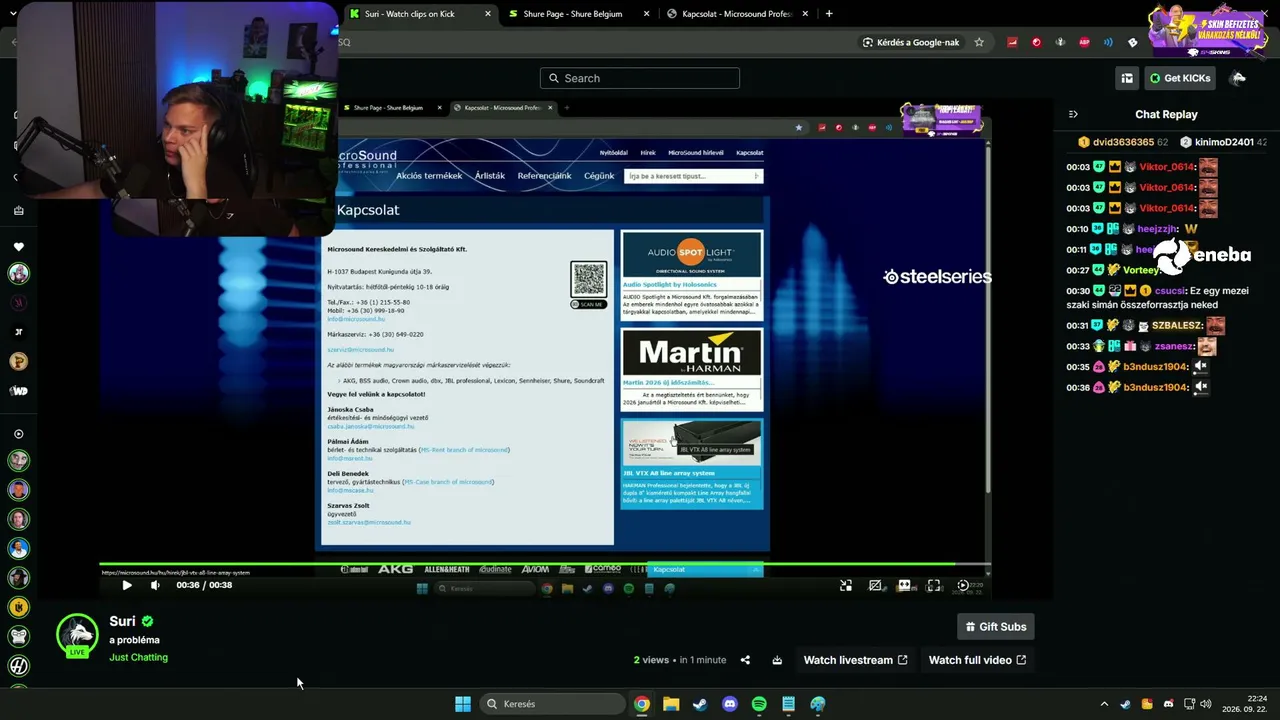Seek on the green video progress bar
The image size is (1280, 720).
540,564
